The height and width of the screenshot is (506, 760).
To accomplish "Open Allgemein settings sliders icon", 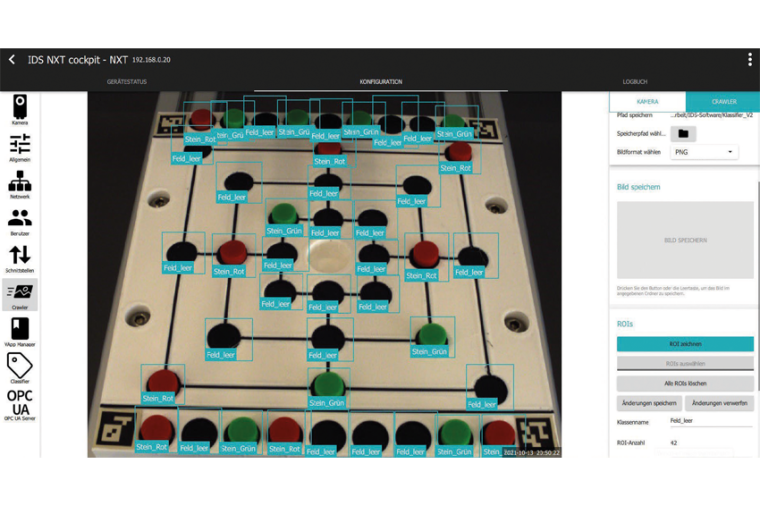I will click(20, 146).
